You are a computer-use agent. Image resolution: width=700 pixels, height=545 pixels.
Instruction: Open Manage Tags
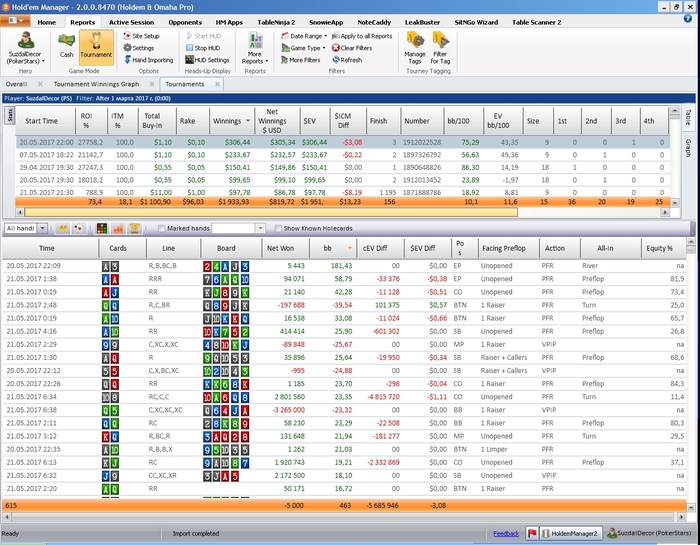click(415, 48)
